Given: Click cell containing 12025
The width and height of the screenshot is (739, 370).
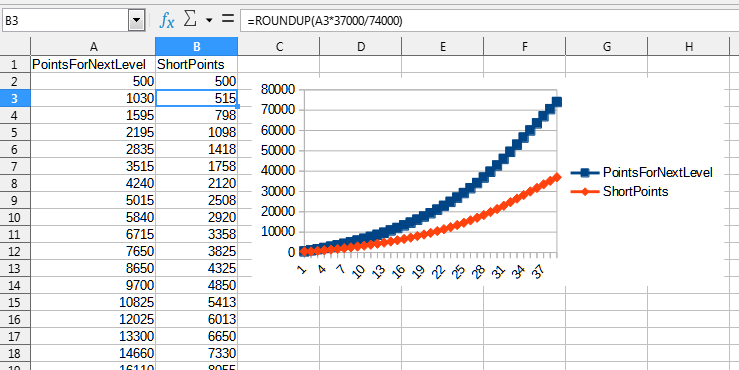Looking at the screenshot, I should (x=93, y=319).
